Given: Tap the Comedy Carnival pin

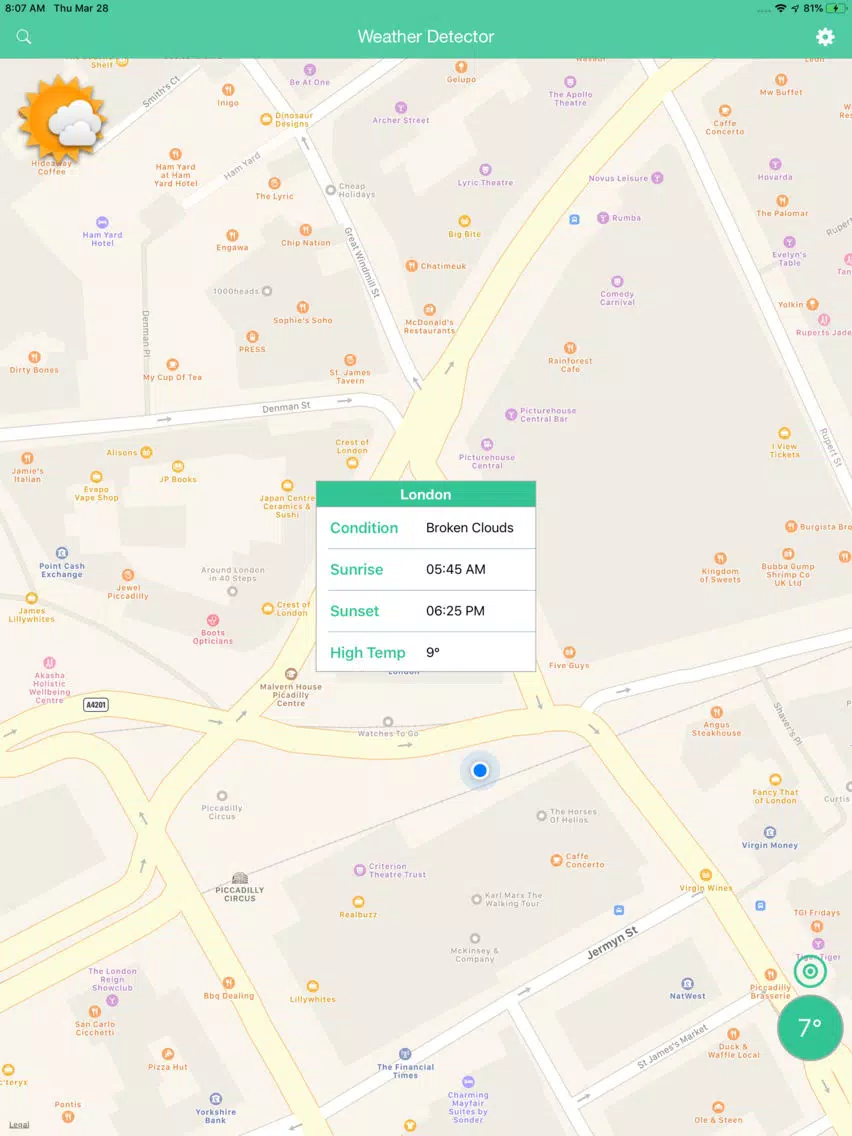Looking at the screenshot, I should tap(617, 281).
